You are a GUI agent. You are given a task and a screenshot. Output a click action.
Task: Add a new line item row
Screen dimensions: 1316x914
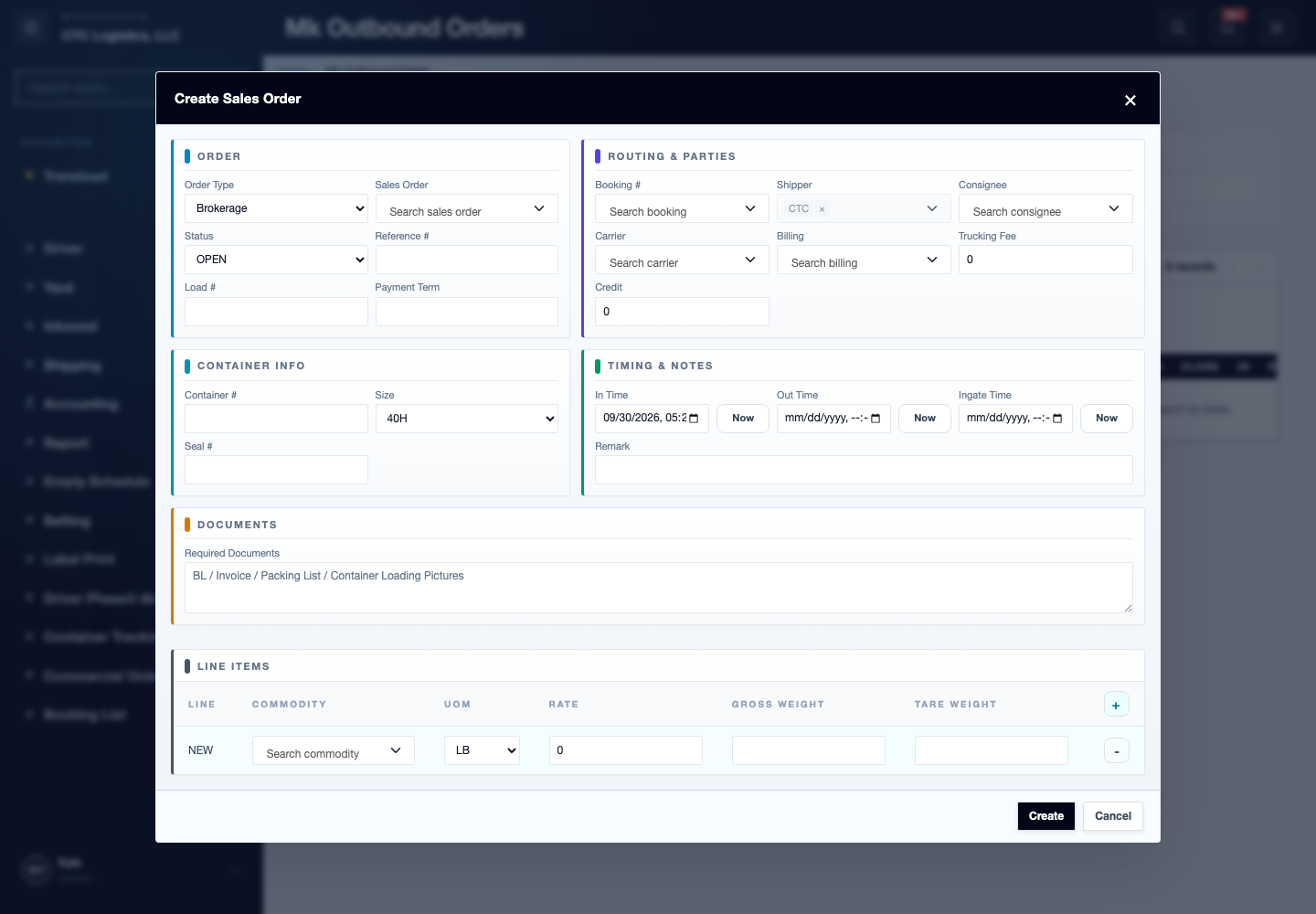click(1116, 705)
